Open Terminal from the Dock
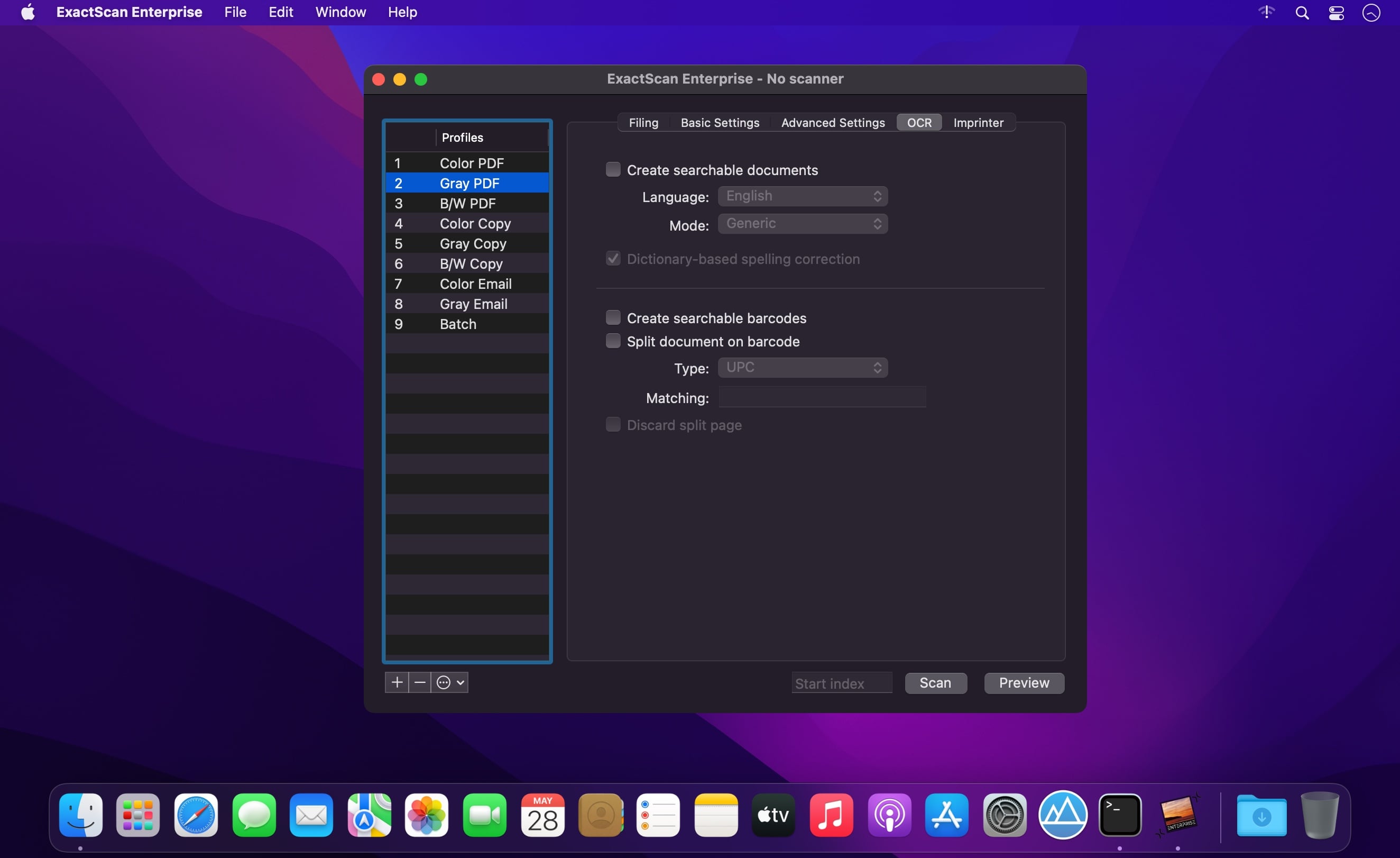Image resolution: width=1400 pixels, height=858 pixels. click(x=1120, y=815)
